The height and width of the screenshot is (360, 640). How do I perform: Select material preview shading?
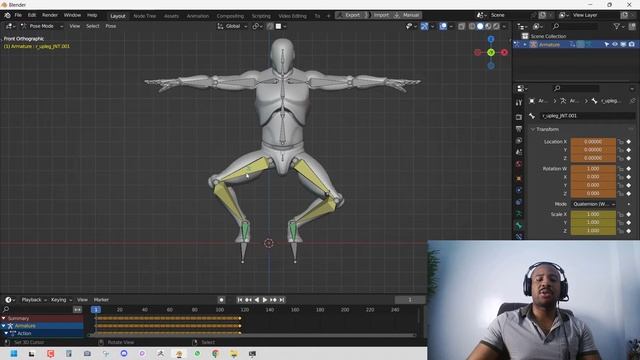[x=488, y=26]
